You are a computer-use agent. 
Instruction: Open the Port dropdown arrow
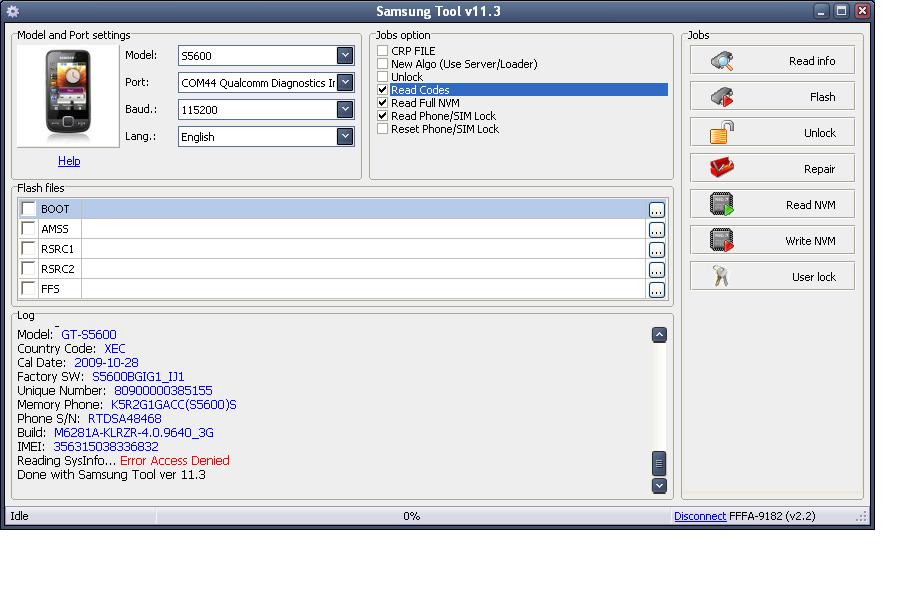[x=345, y=82]
